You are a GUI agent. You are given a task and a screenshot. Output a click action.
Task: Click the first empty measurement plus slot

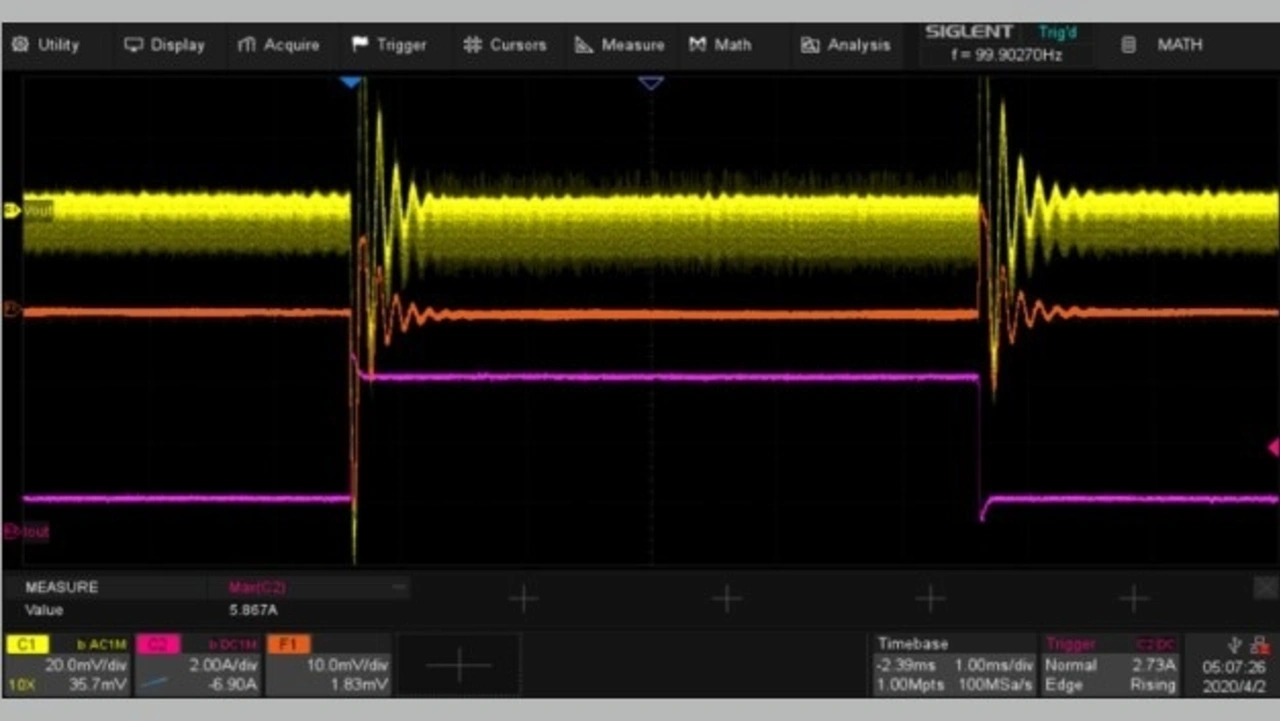[x=523, y=599]
